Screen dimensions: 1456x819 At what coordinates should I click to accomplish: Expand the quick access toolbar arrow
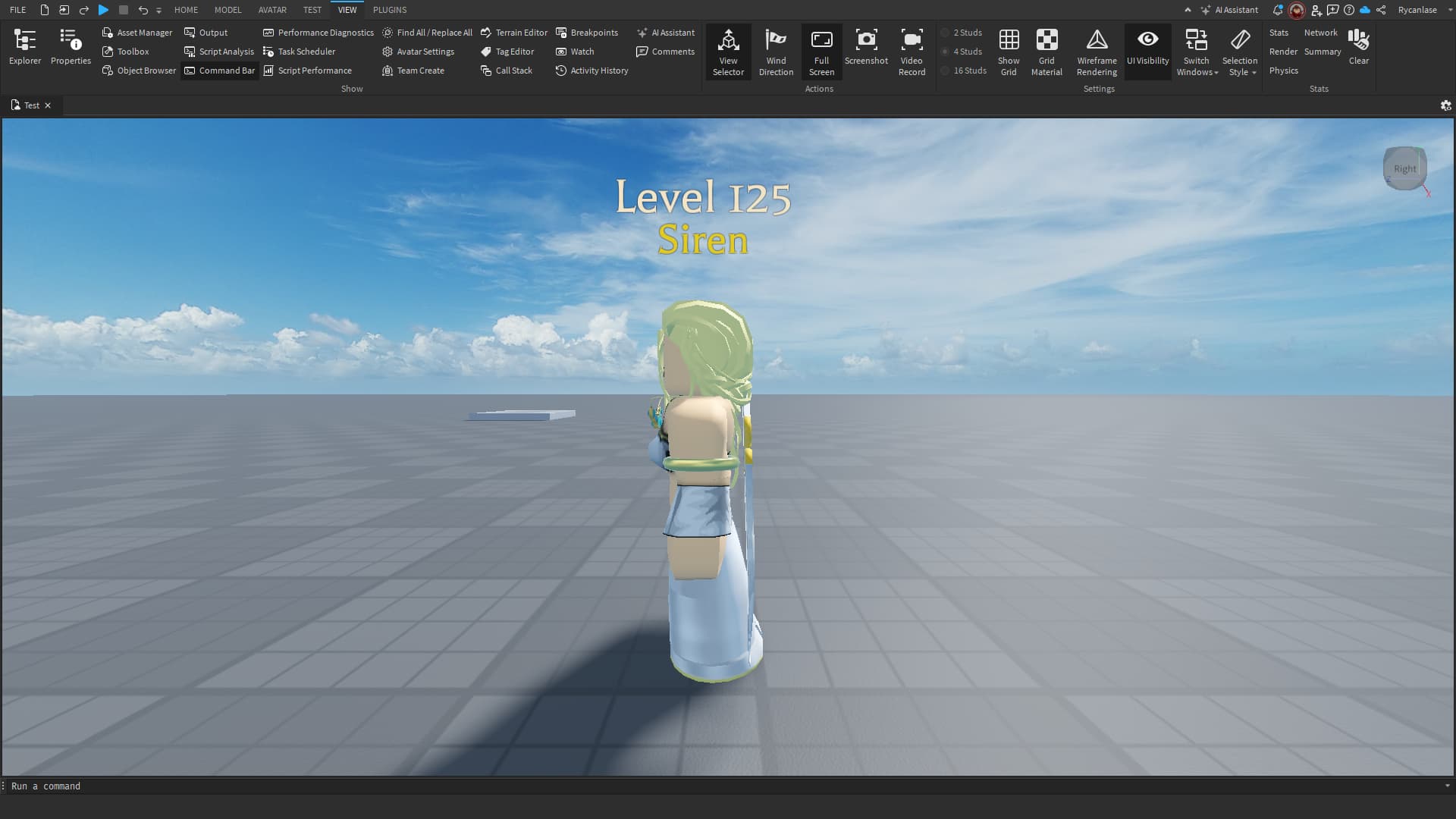[x=158, y=11]
